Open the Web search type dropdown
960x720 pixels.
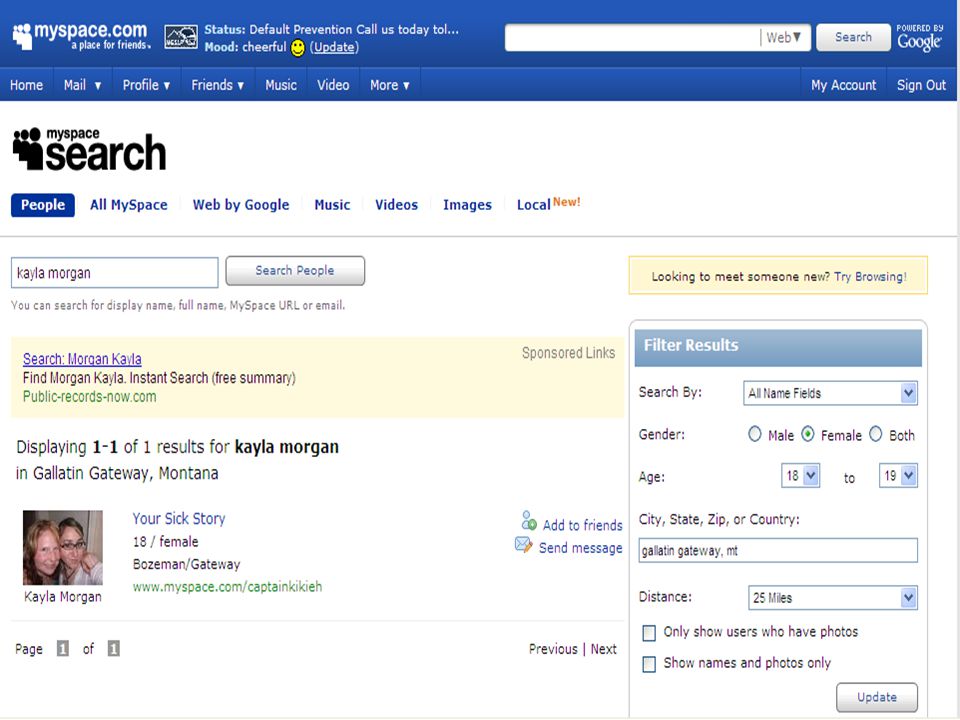784,37
